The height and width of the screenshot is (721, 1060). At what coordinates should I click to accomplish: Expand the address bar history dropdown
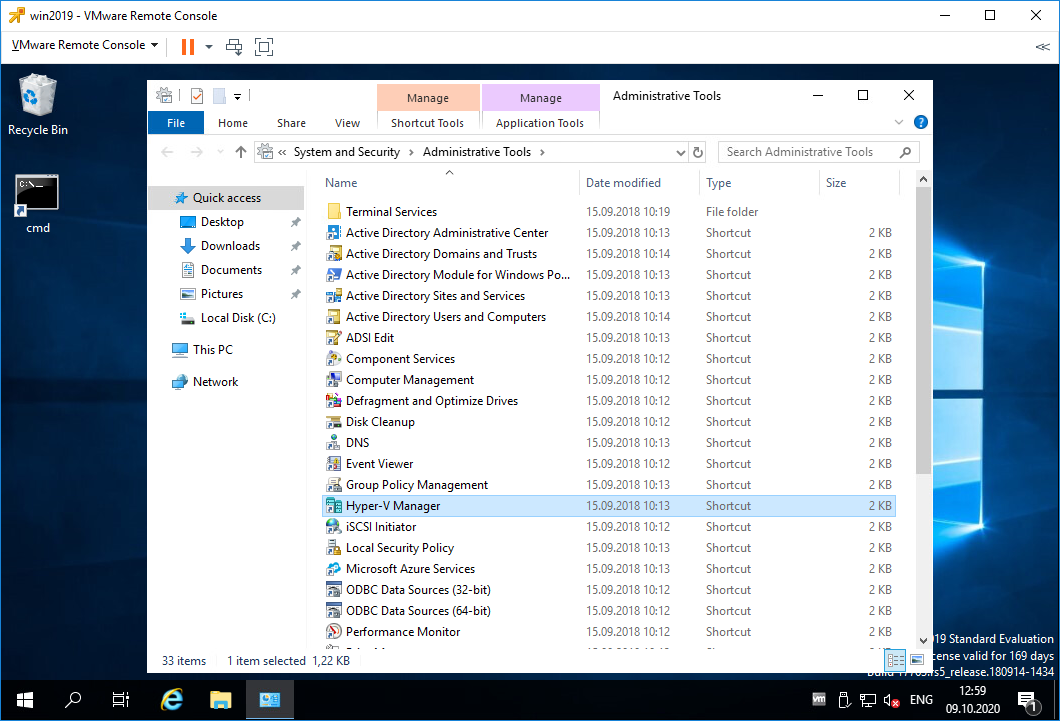(x=680, y=153)
